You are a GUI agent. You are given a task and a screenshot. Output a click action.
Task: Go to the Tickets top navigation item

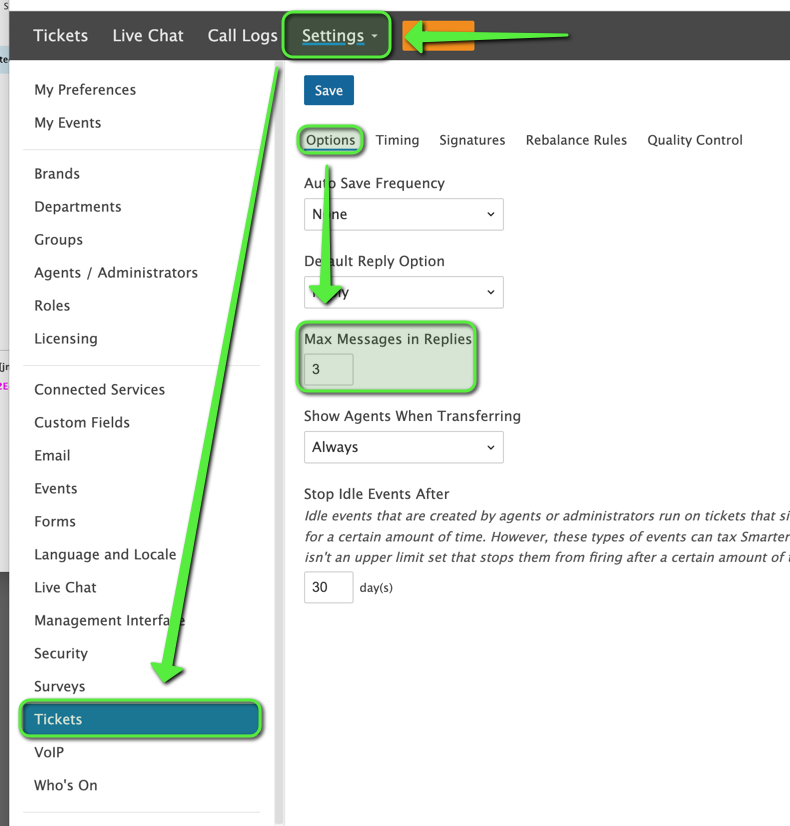tap(60, 36)
